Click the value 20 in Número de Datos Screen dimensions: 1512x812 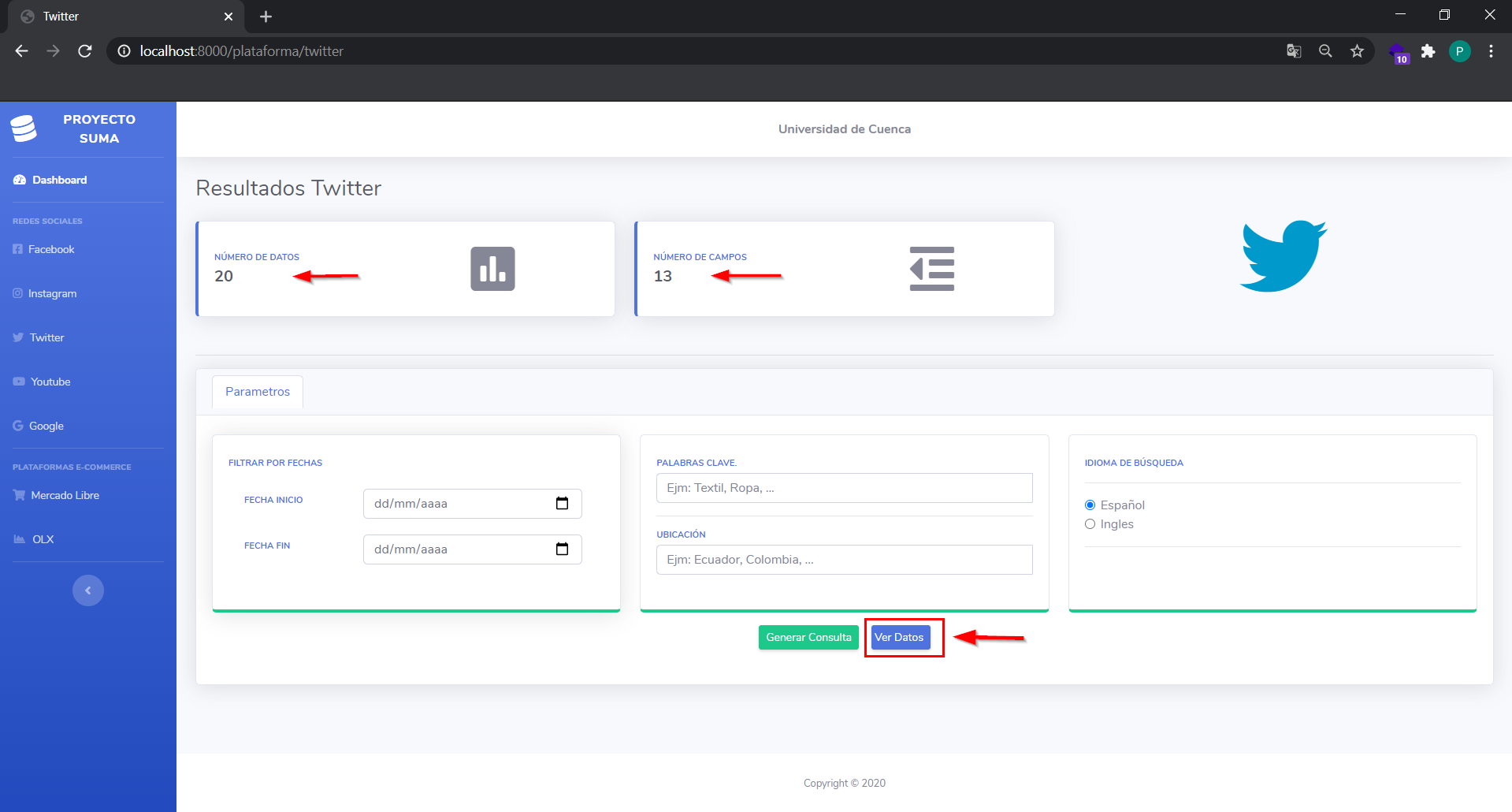pyautogui.click(x=224, y=277)
